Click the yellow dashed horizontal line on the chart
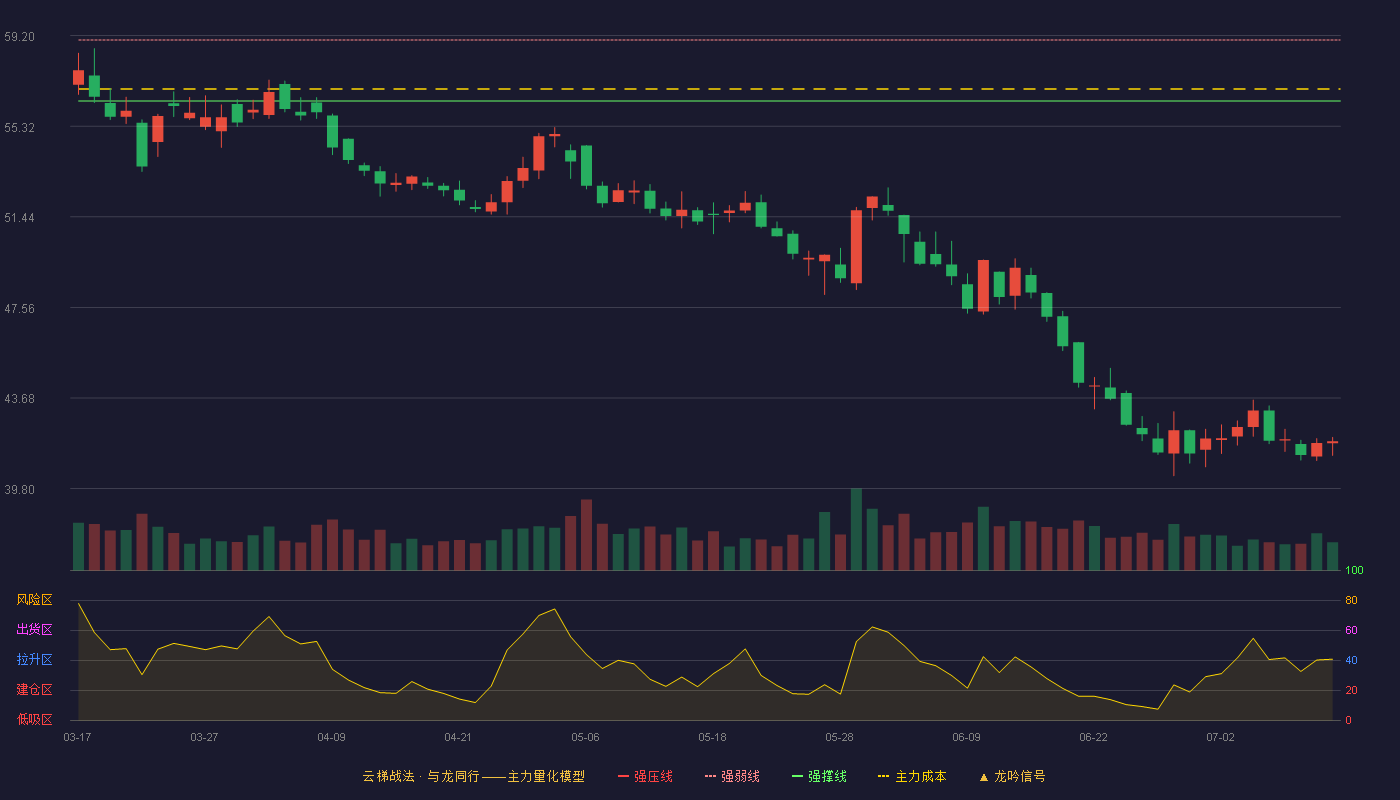The height and width of the screenshot is (800, 1400). [x=709, y=89]
